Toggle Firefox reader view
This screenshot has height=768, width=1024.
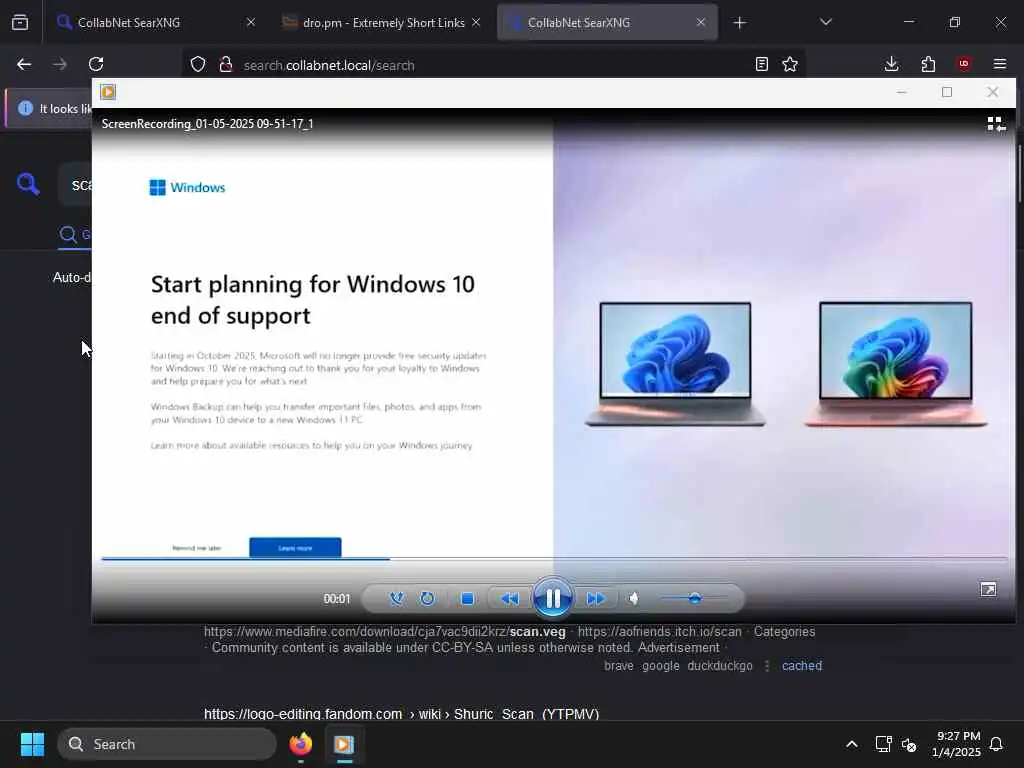point(761,64)
